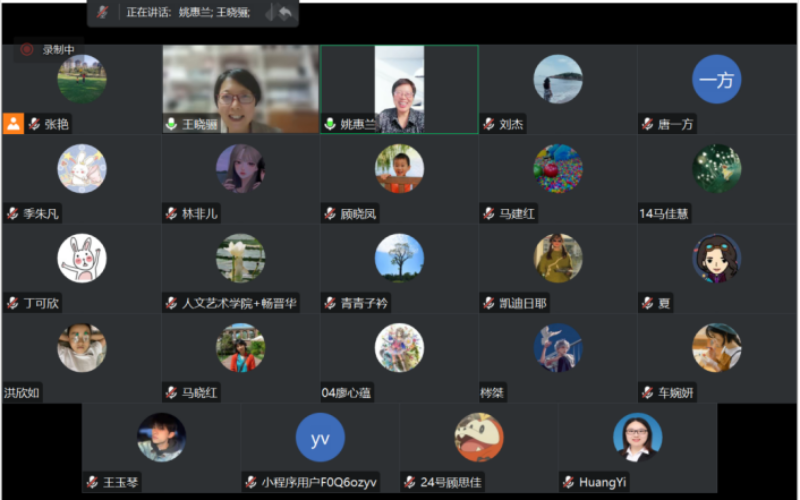Click the blue yv avatar circle
This screenshot has height=500, width=800.
point(320,438)
